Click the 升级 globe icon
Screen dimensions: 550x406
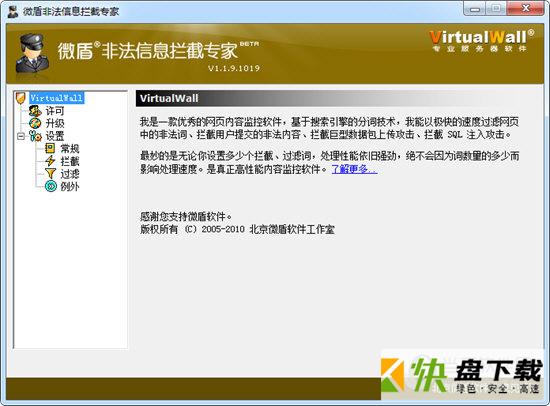pos(35,124)
